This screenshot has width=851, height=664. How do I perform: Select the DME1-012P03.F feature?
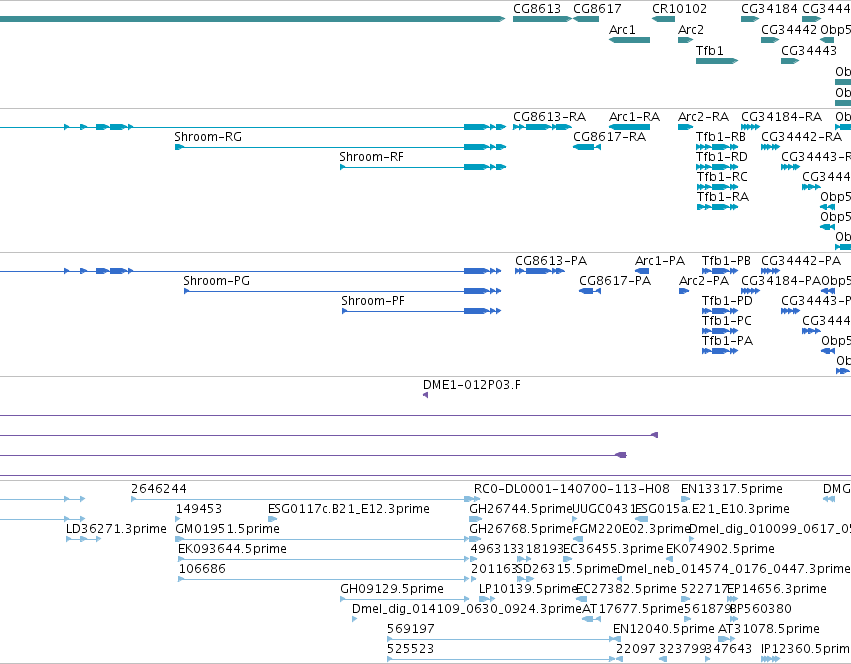tap(426, 395)
